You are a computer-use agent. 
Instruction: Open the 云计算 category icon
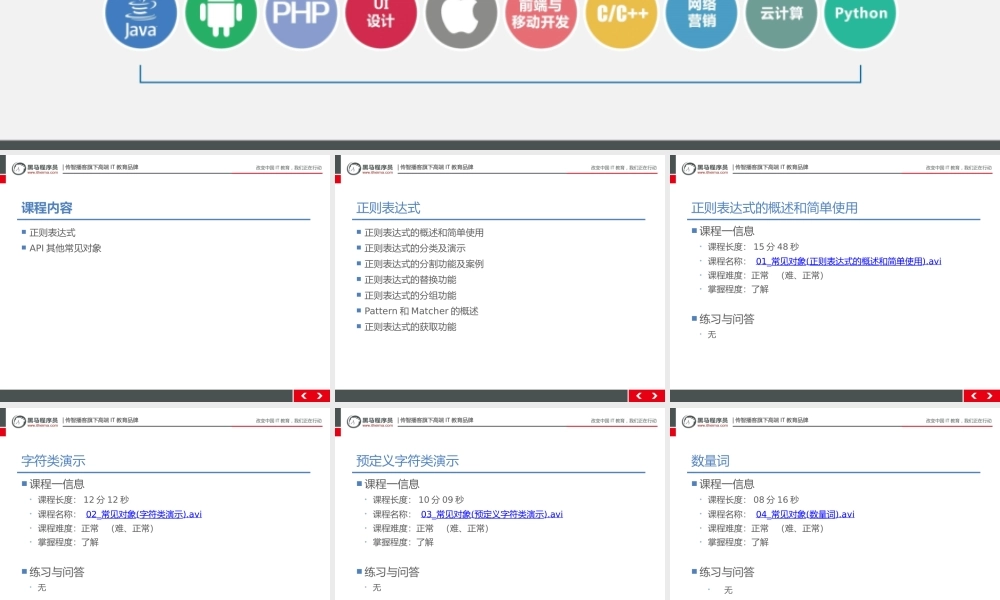pos(780,18)
